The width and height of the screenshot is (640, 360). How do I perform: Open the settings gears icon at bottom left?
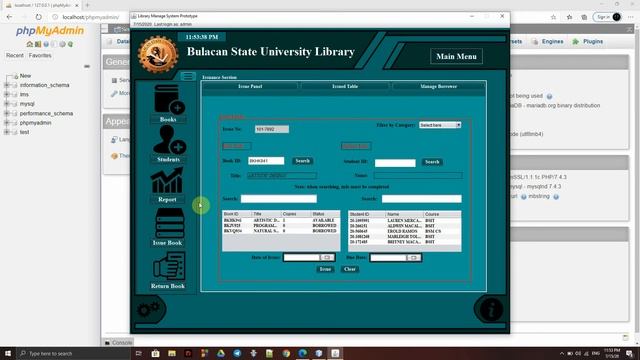pos(149,309)
